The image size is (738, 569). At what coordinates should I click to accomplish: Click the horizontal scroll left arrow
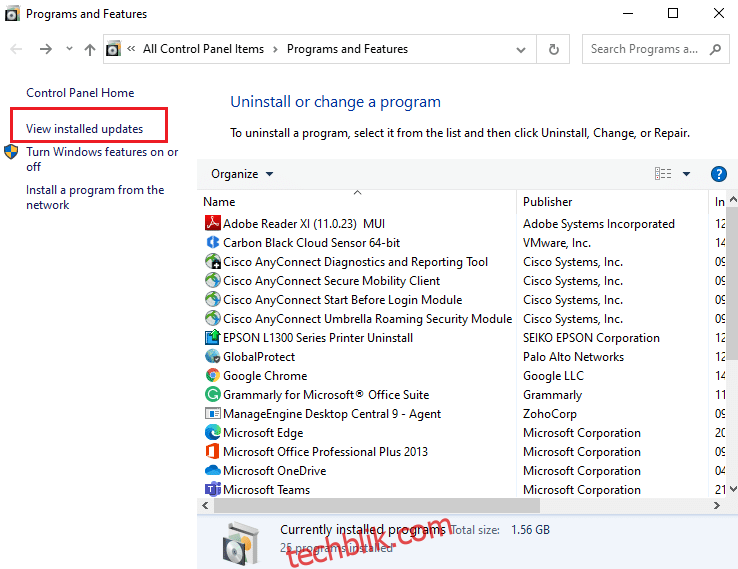click(205, 505)
